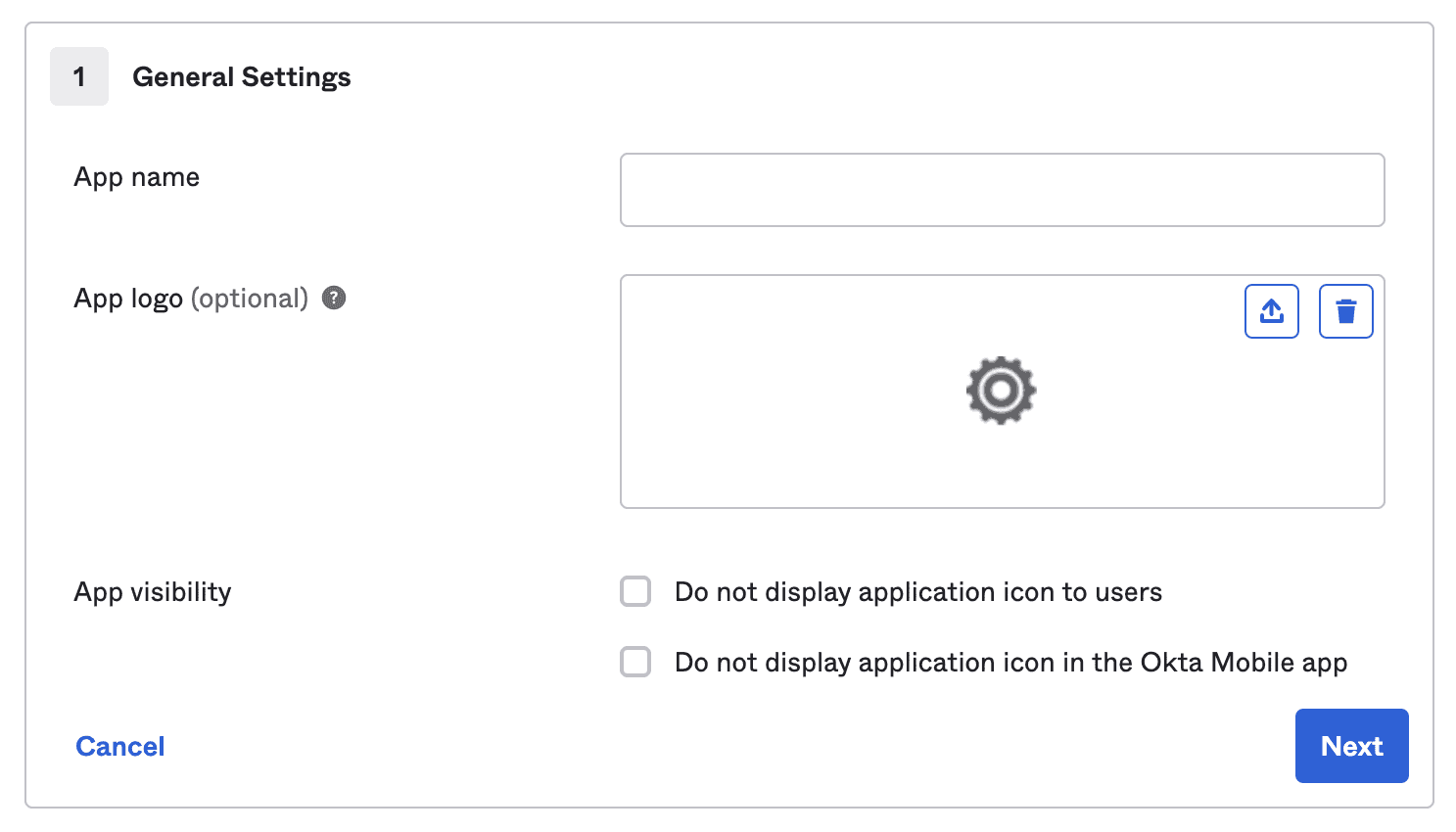
Task: Click the 'App name' field label
Action: [x=137, y=177]
